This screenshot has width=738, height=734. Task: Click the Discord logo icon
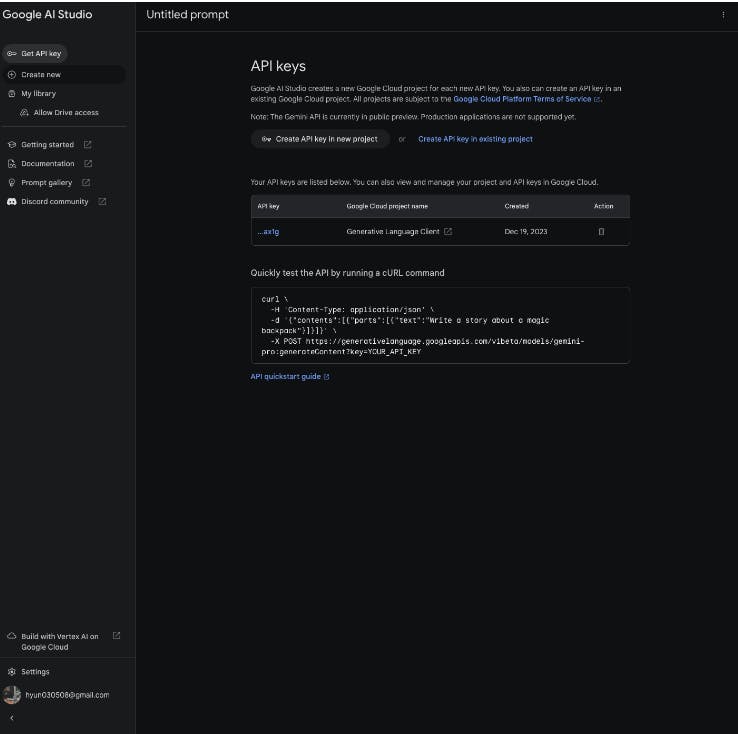[x=12, y=201]
